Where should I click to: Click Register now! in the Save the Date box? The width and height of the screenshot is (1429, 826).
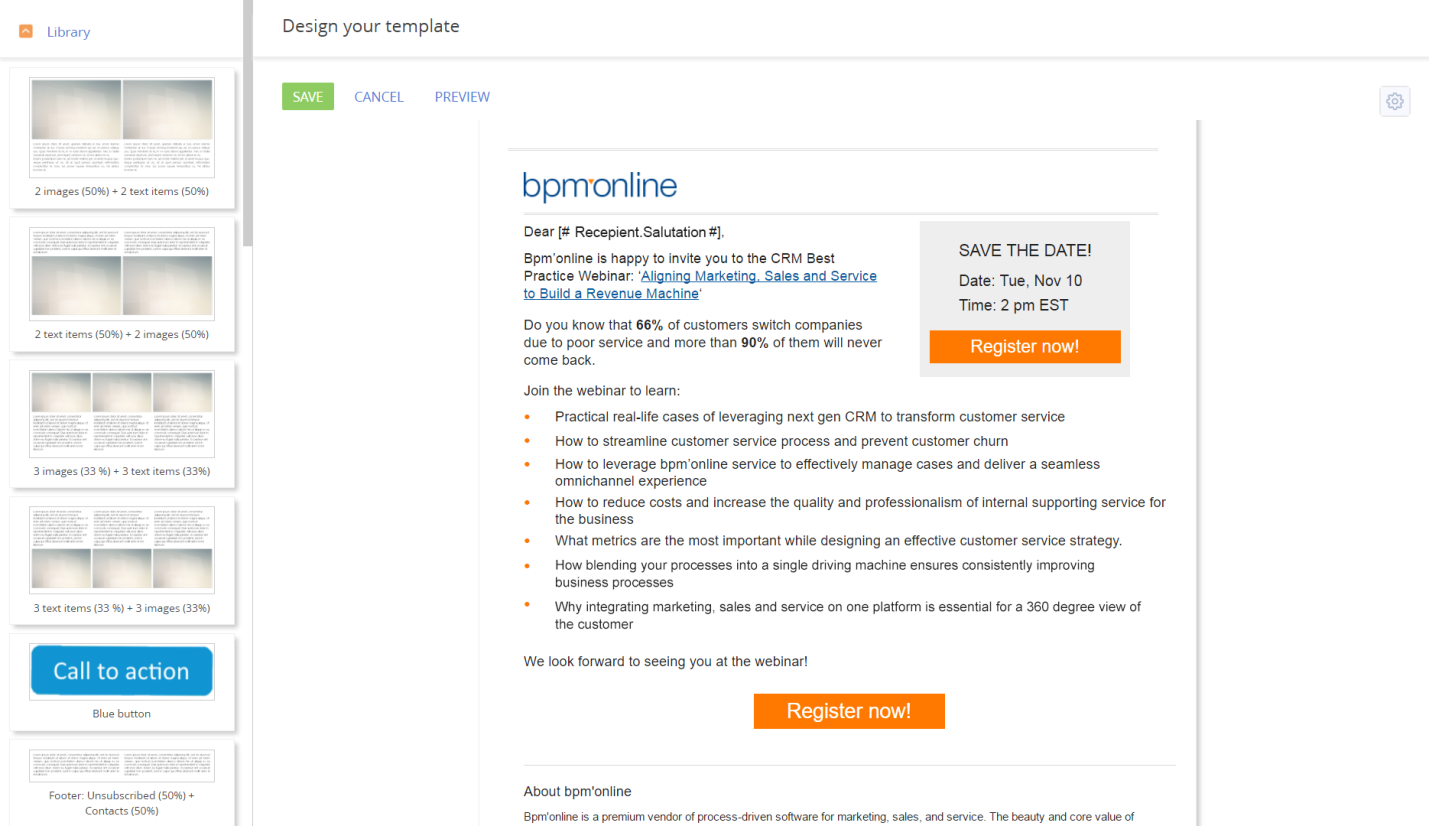1024,347
